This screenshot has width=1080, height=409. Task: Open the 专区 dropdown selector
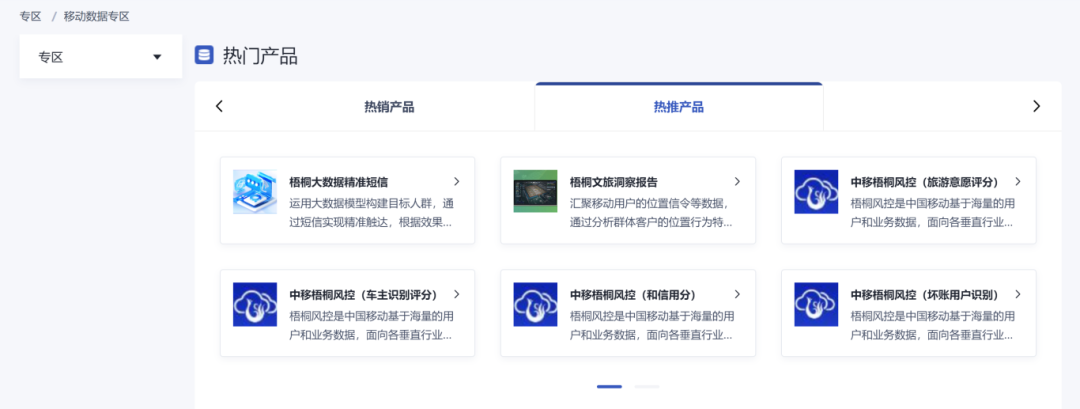click(x=100, y=57)
